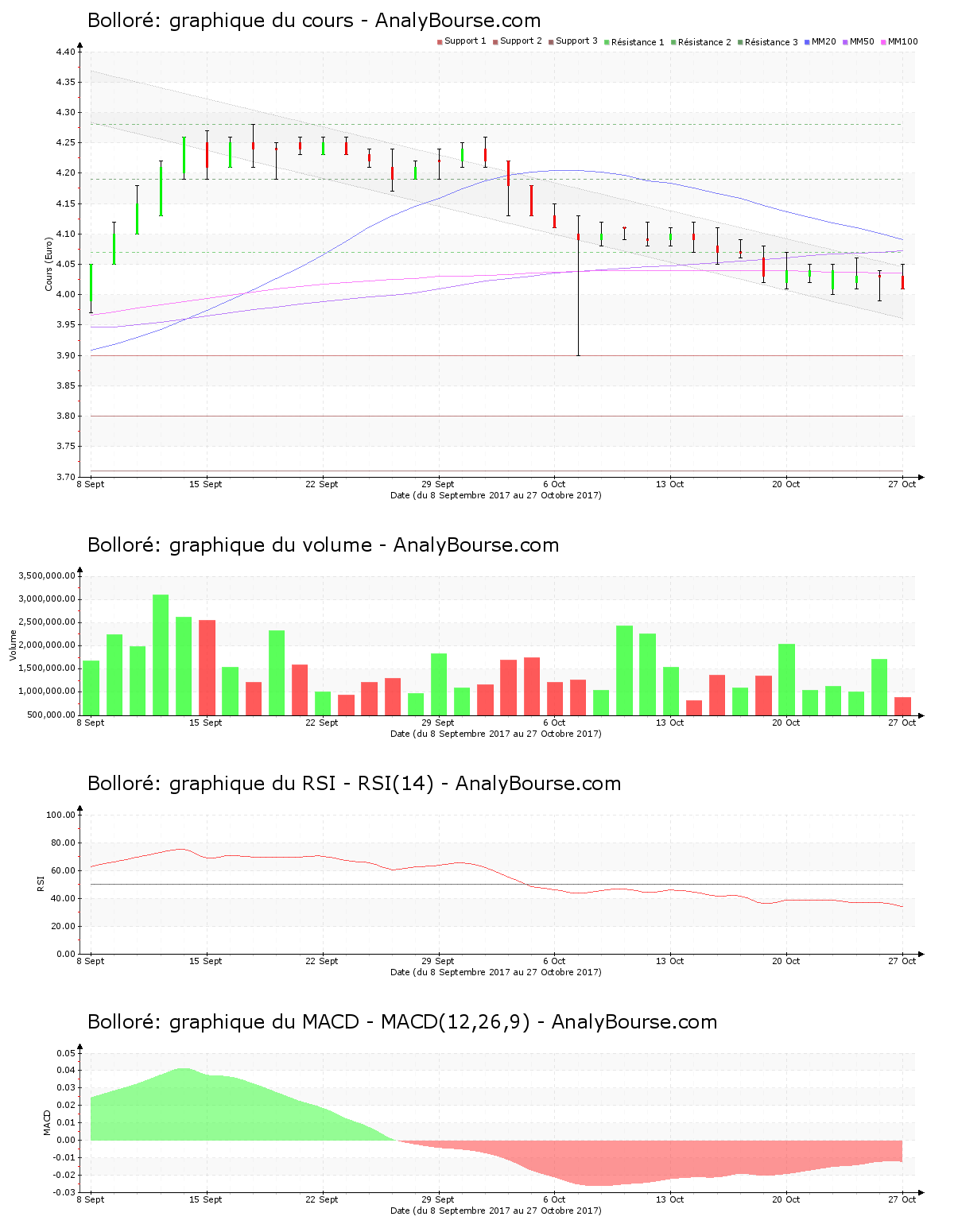This screenshot has height=1232, width=954.
Task: Click the "RSI" vertical axis label
Action: [41, 883]
